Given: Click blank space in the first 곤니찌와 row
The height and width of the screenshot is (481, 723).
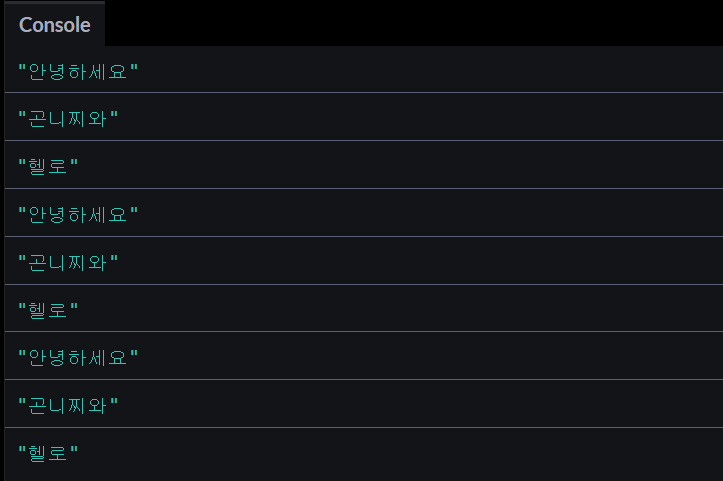Looking at the screenshot, I should (x=420, y=117).
